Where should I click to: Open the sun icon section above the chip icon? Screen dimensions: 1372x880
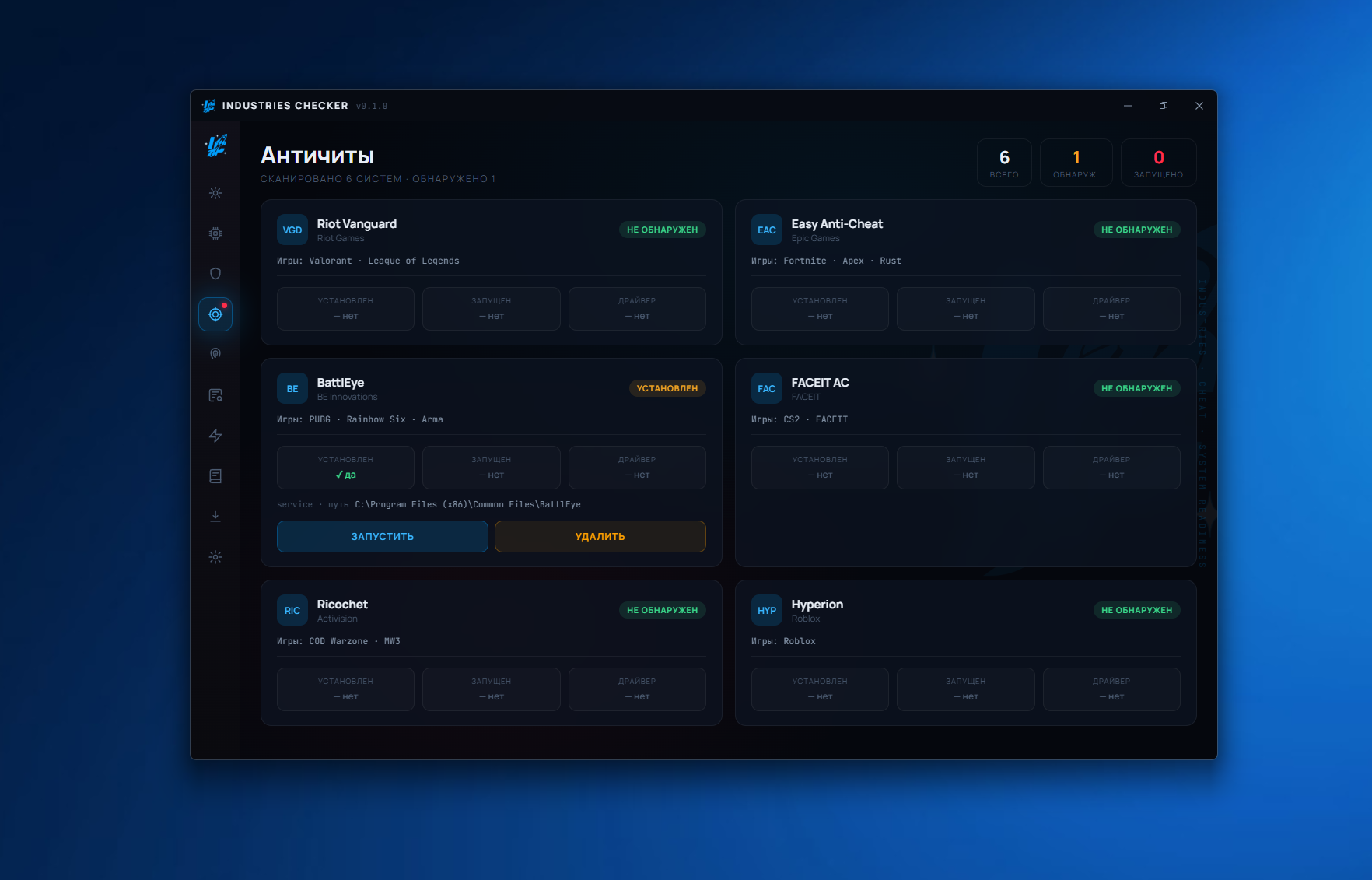tap(215, 193)
